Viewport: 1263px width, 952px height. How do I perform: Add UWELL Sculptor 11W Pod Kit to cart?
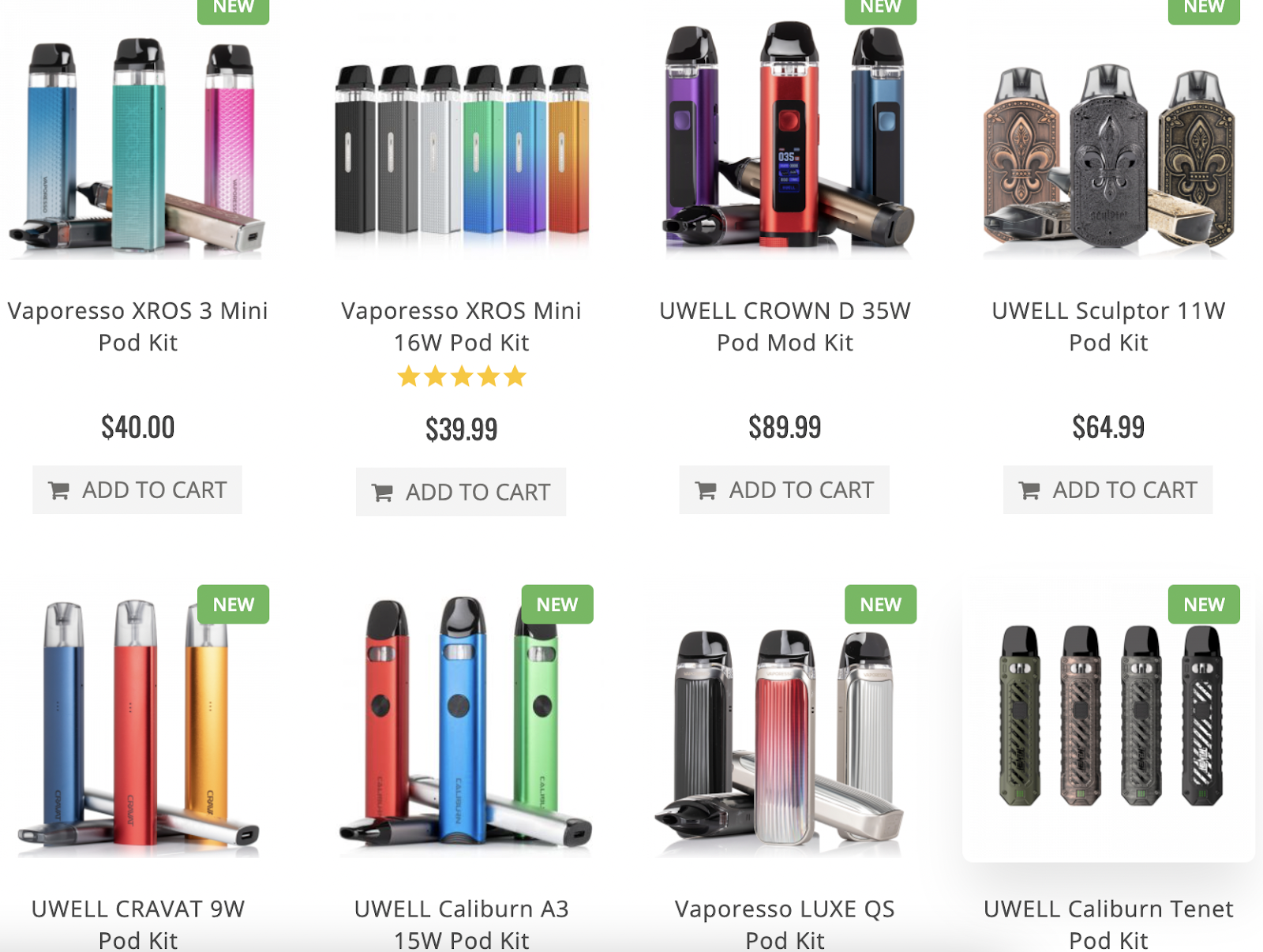[1108, 490]
